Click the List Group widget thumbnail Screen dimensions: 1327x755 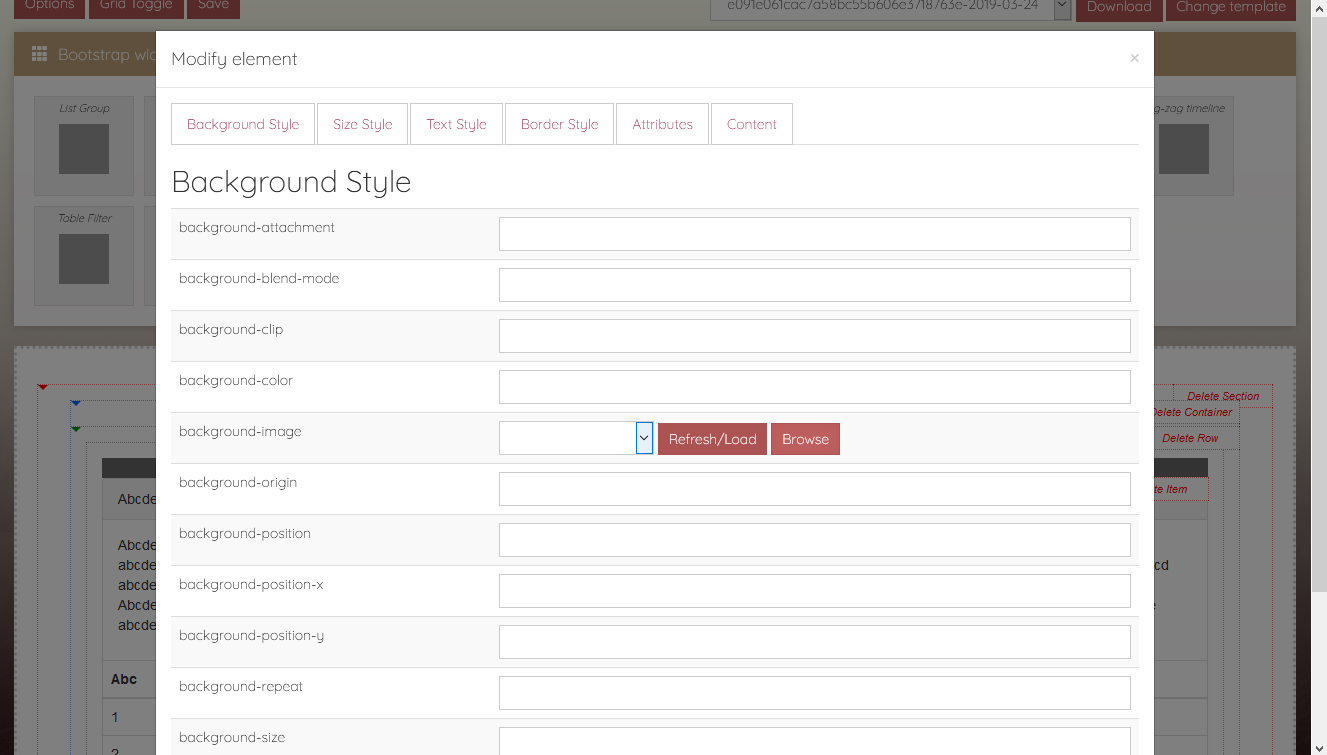click(84, 149)
